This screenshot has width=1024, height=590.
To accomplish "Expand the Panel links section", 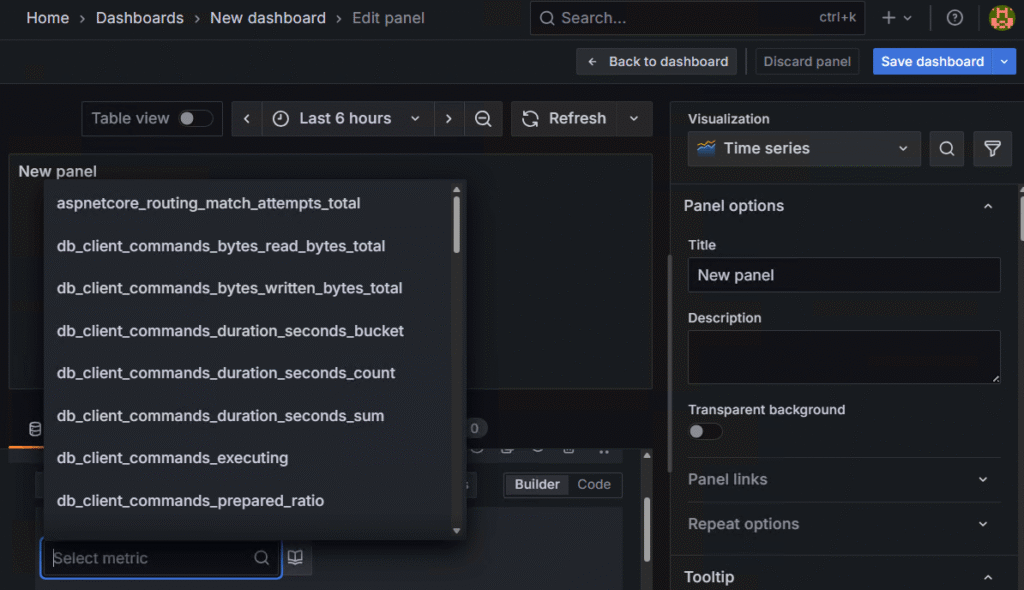I will click(844, 480).
